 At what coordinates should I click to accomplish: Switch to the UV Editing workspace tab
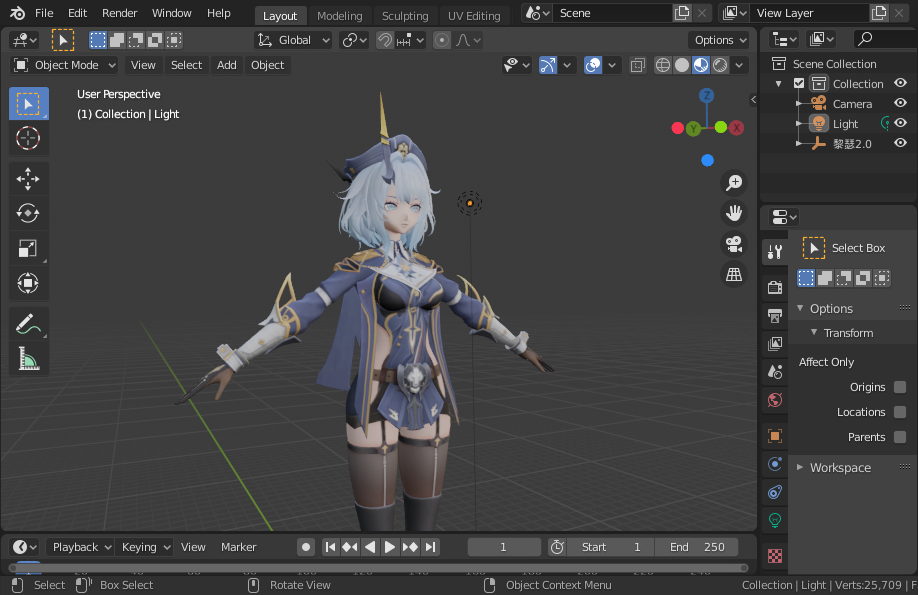[474, 16]
